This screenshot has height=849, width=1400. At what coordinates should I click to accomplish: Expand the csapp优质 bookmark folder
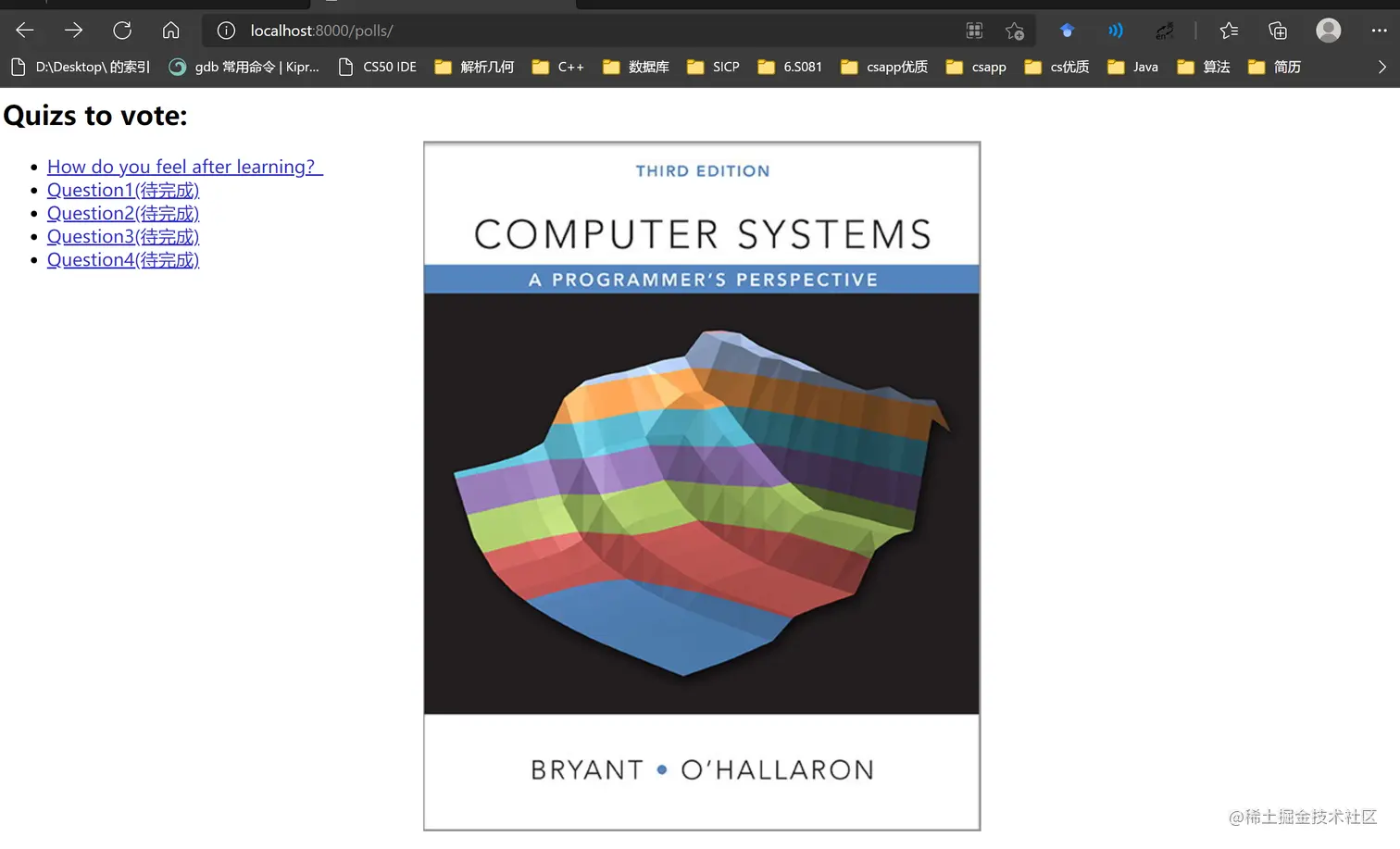(884, 67)
